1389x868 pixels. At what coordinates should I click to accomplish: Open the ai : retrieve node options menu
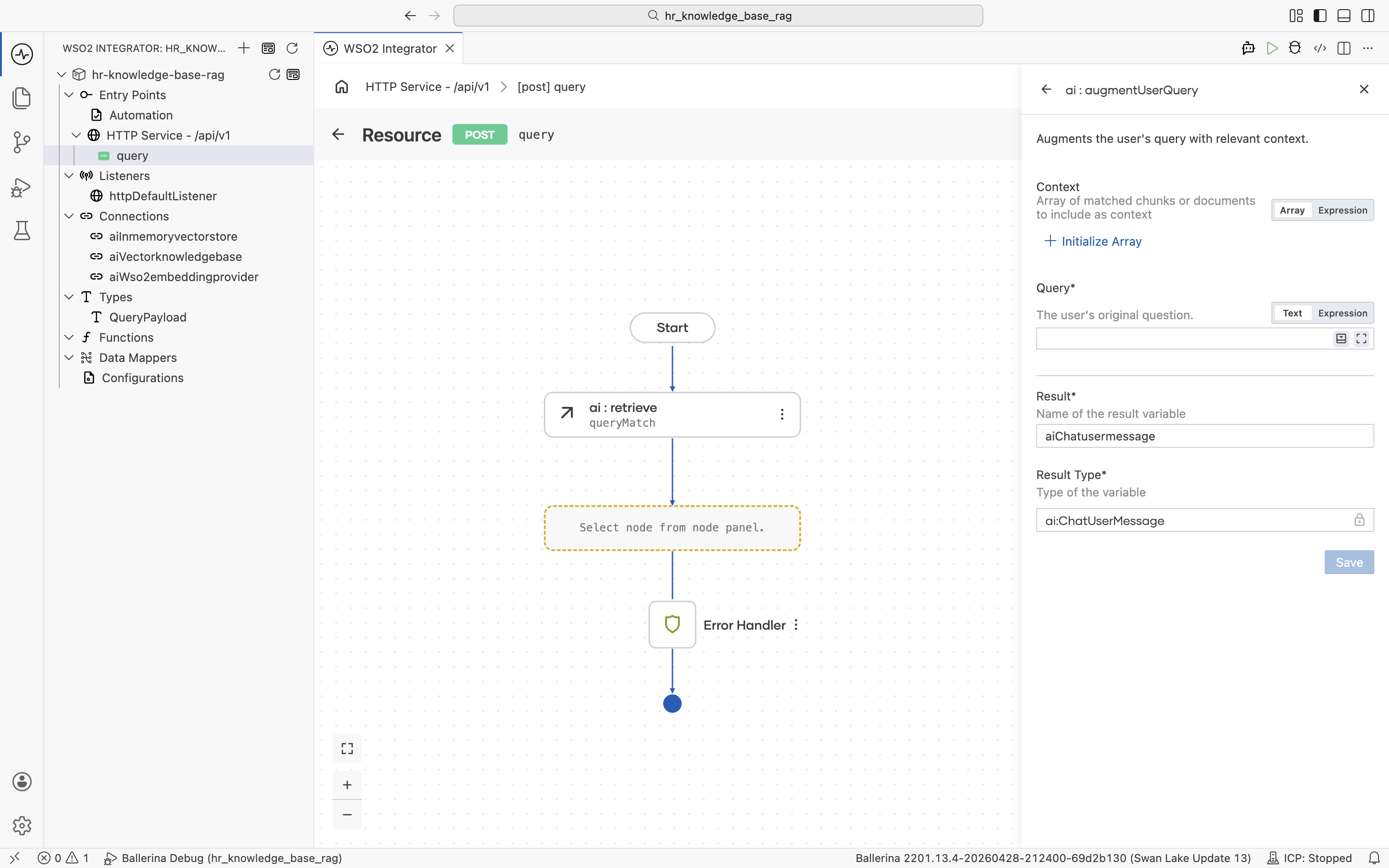tap(782, 414)
